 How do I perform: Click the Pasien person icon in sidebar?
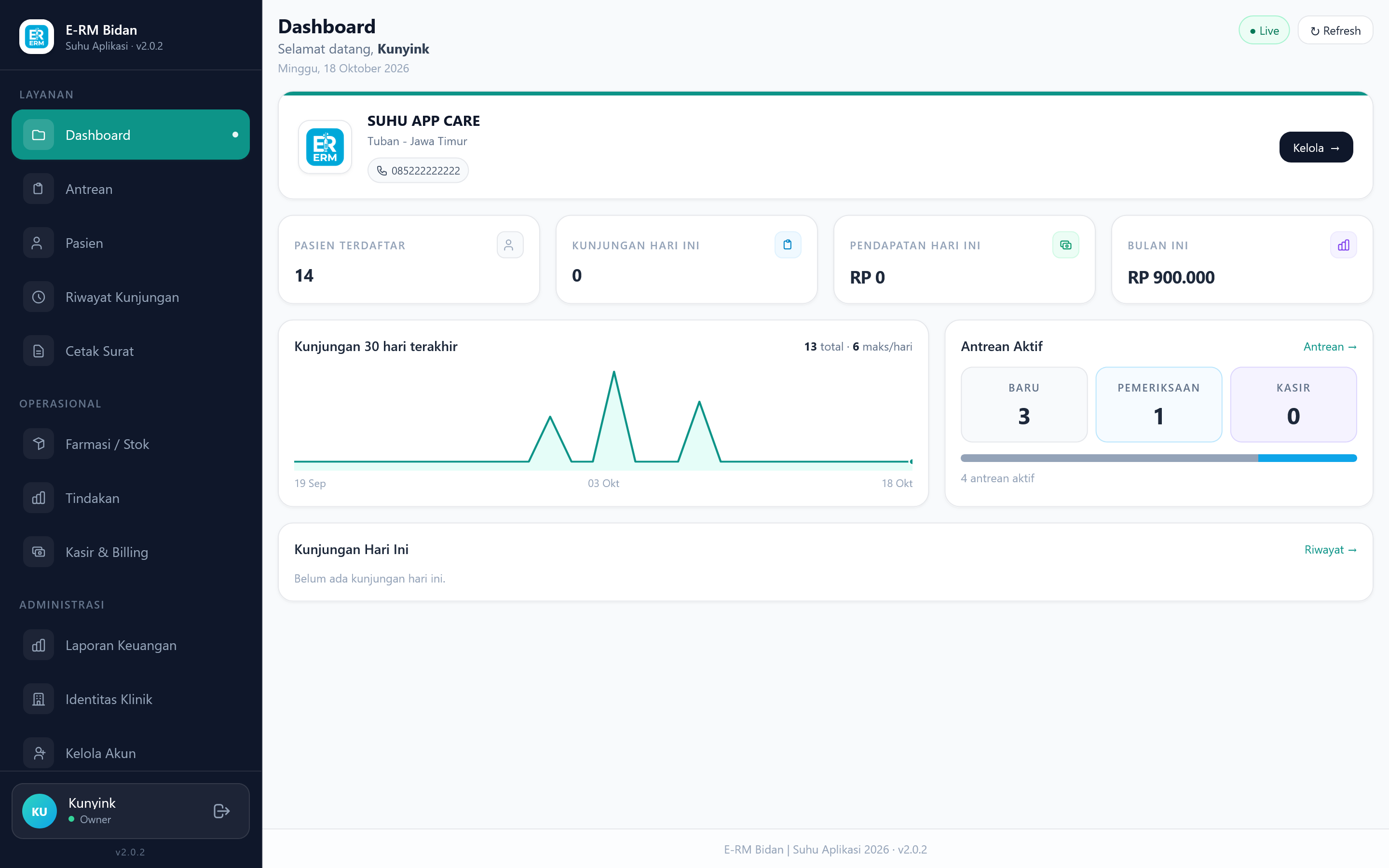click(39, 243)
